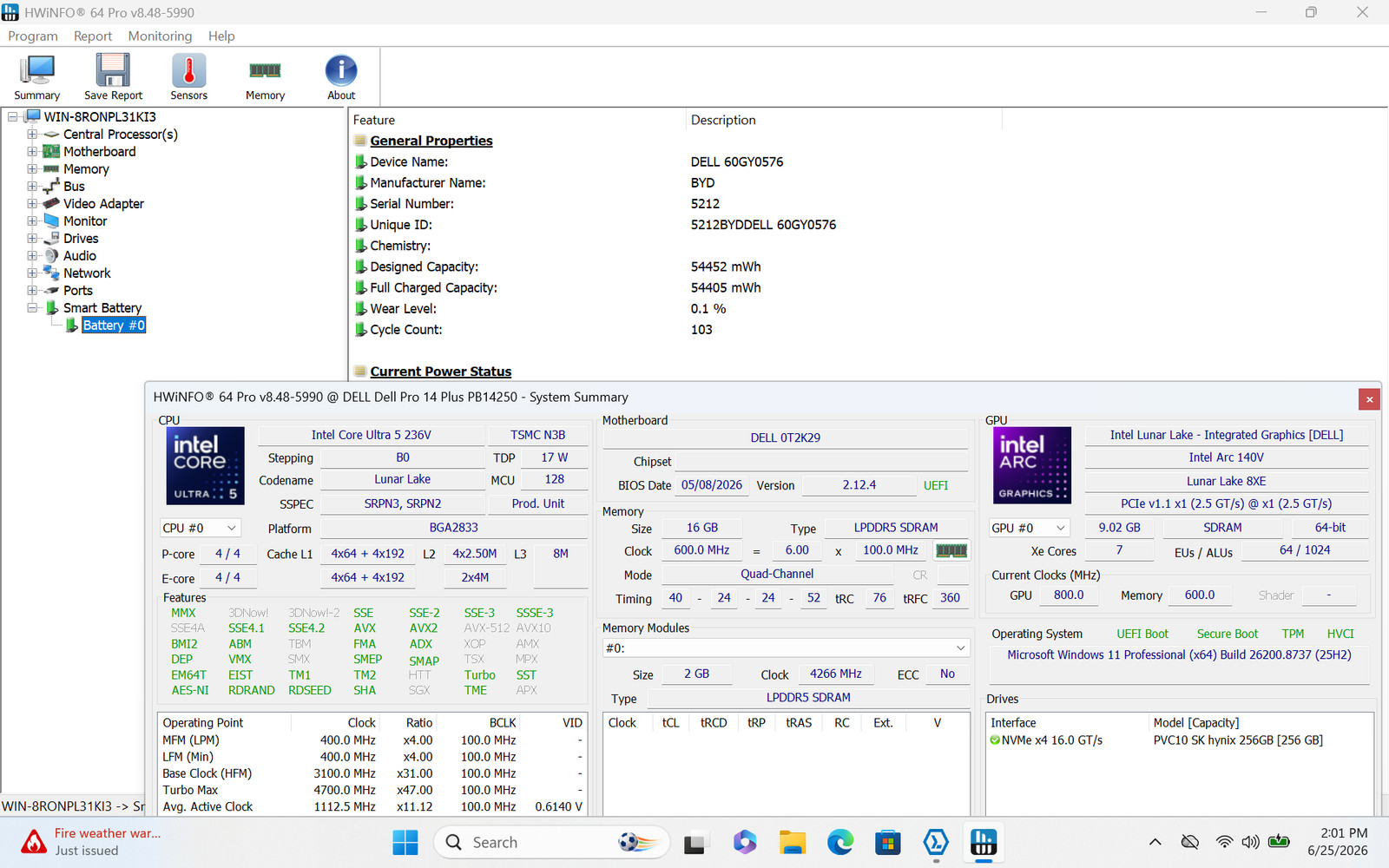This screenshot has width=1389, height=868.
Task: Select the Ports tree item
Action: coord(77,291)
